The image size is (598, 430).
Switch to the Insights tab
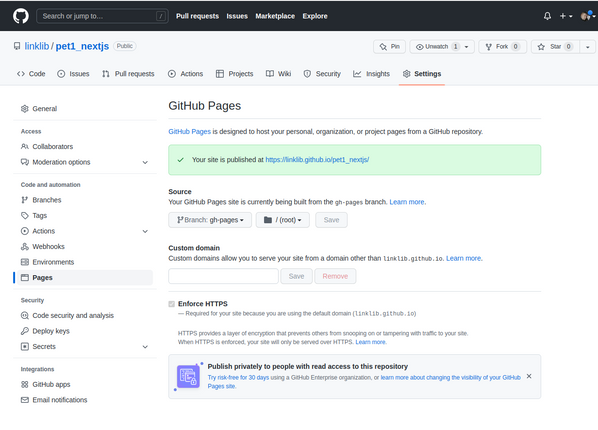[x=371, y=74]
